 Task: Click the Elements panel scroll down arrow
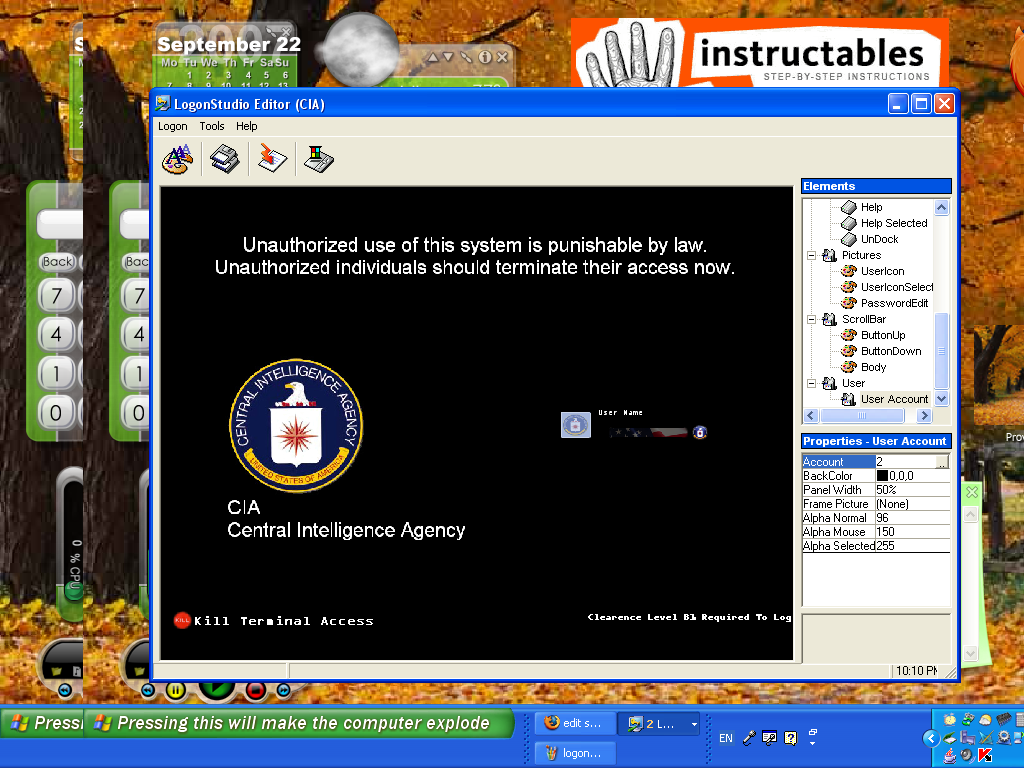941,399
